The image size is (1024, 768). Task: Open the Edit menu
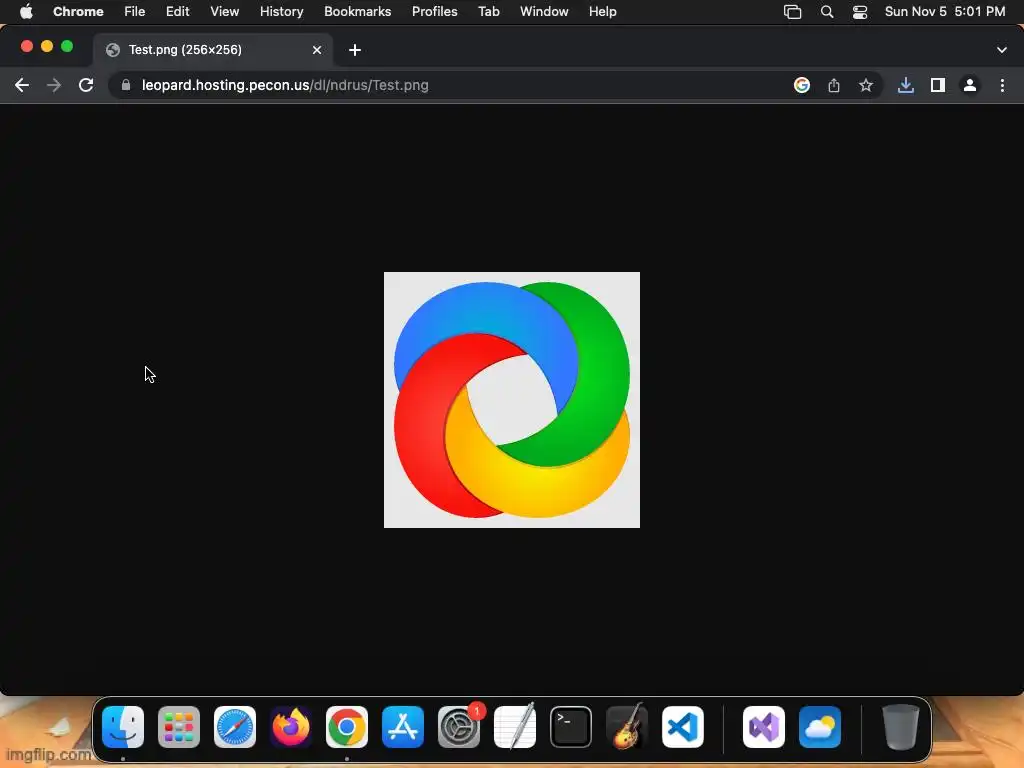pyautogui.click(x=178, y=12)
